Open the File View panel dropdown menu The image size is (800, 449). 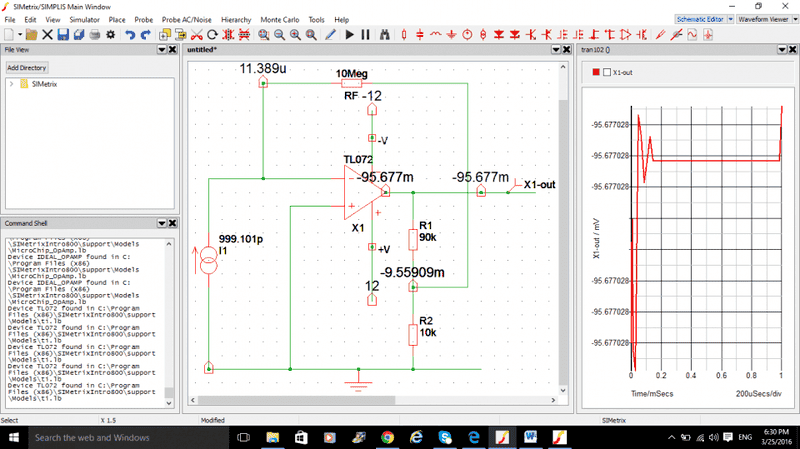tap(162, 49)
